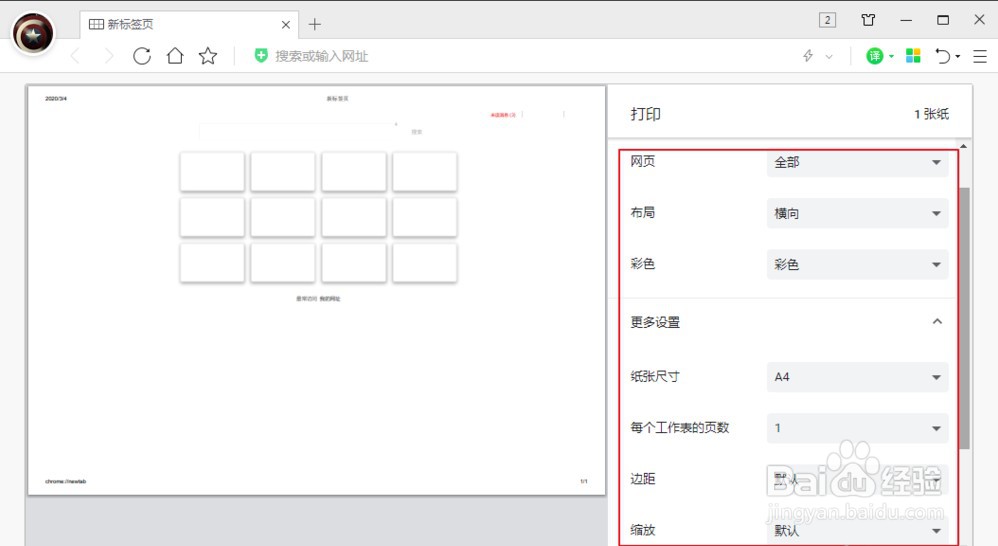The image size is (998, 546).
Task: Click the 边距 label
Action: click(x=642, y=479)
